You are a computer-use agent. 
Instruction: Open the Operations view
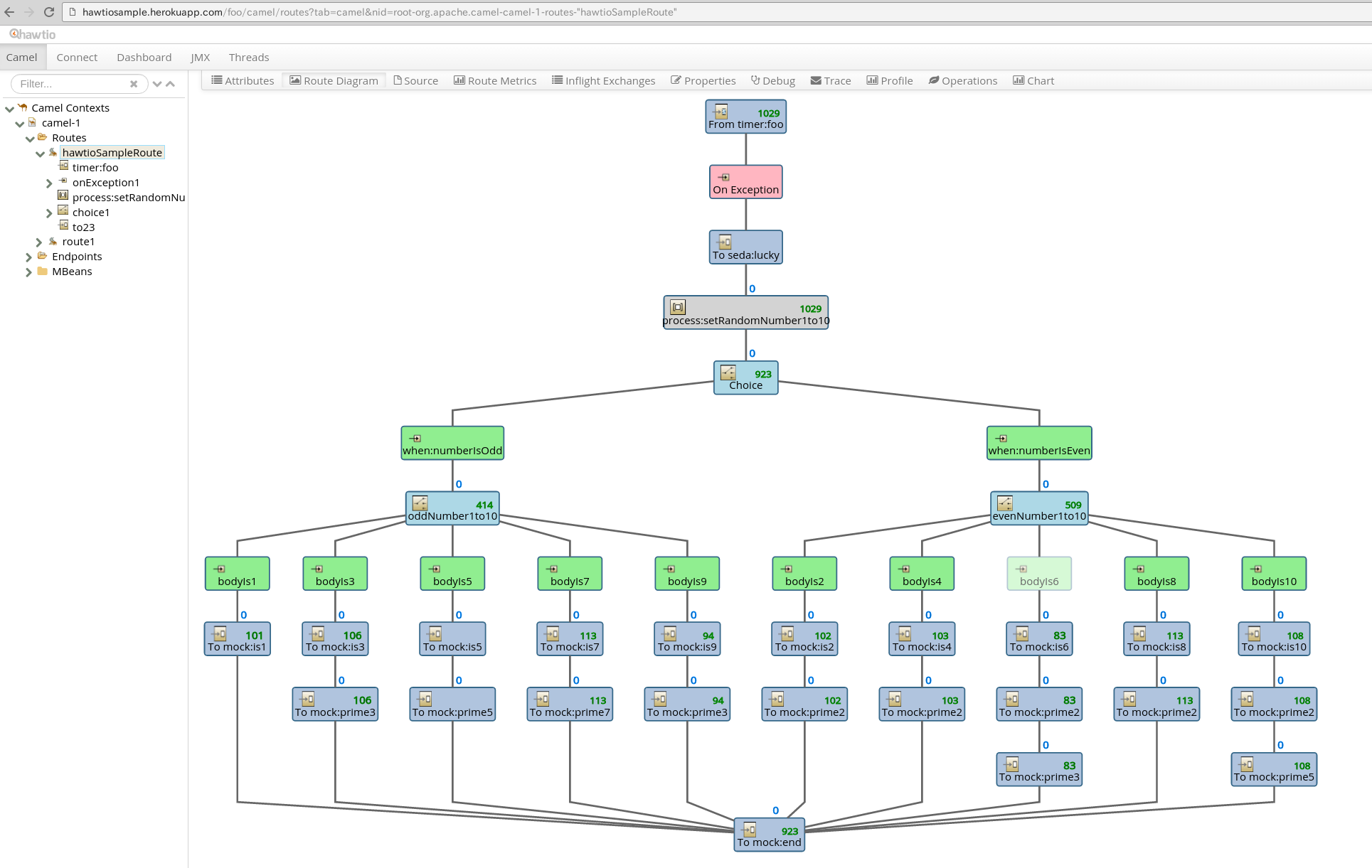pos(962,80)
